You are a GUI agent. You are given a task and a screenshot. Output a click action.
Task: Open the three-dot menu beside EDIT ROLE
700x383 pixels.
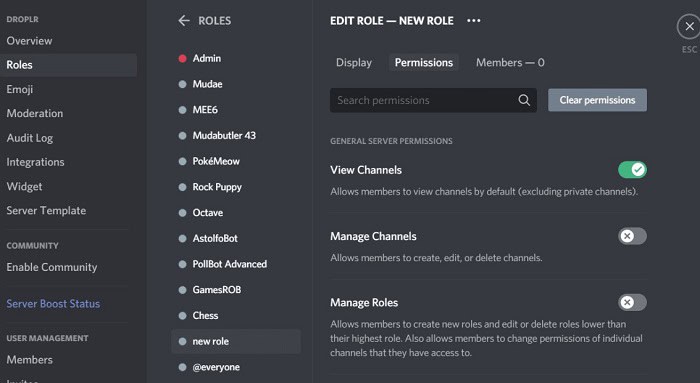(474, 21)
